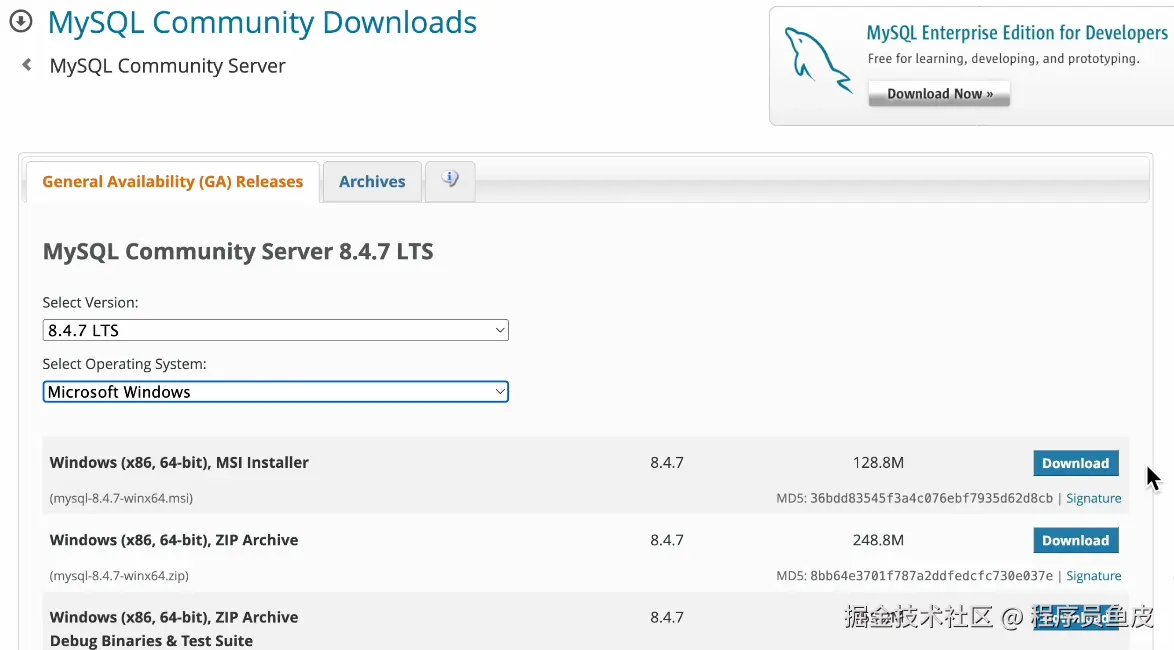The width and height of the screenshot is (1174, 650).
Task: Click 'Debug Binaries & Test Suite' row title
Action: pos(151,641)
